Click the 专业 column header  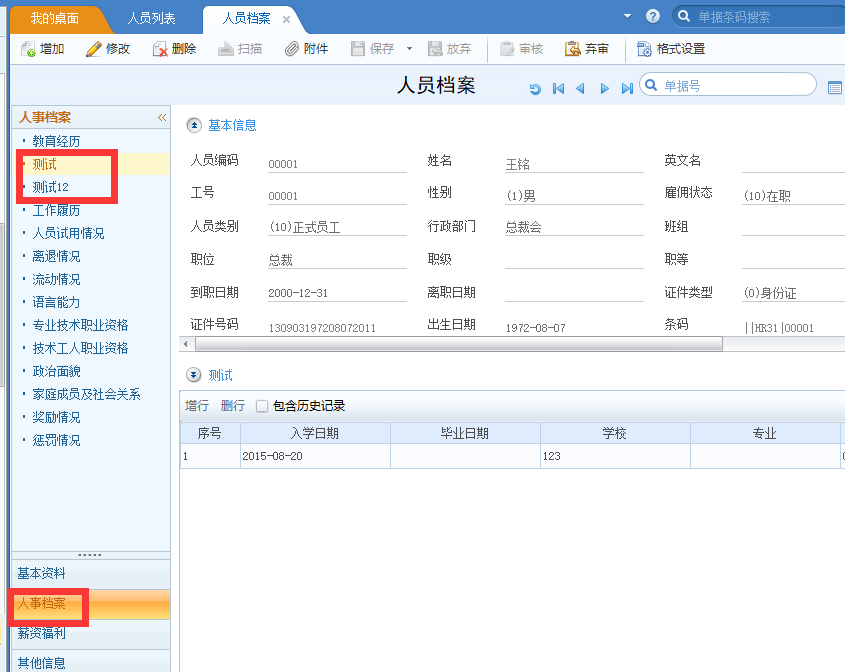pos(765,433)
